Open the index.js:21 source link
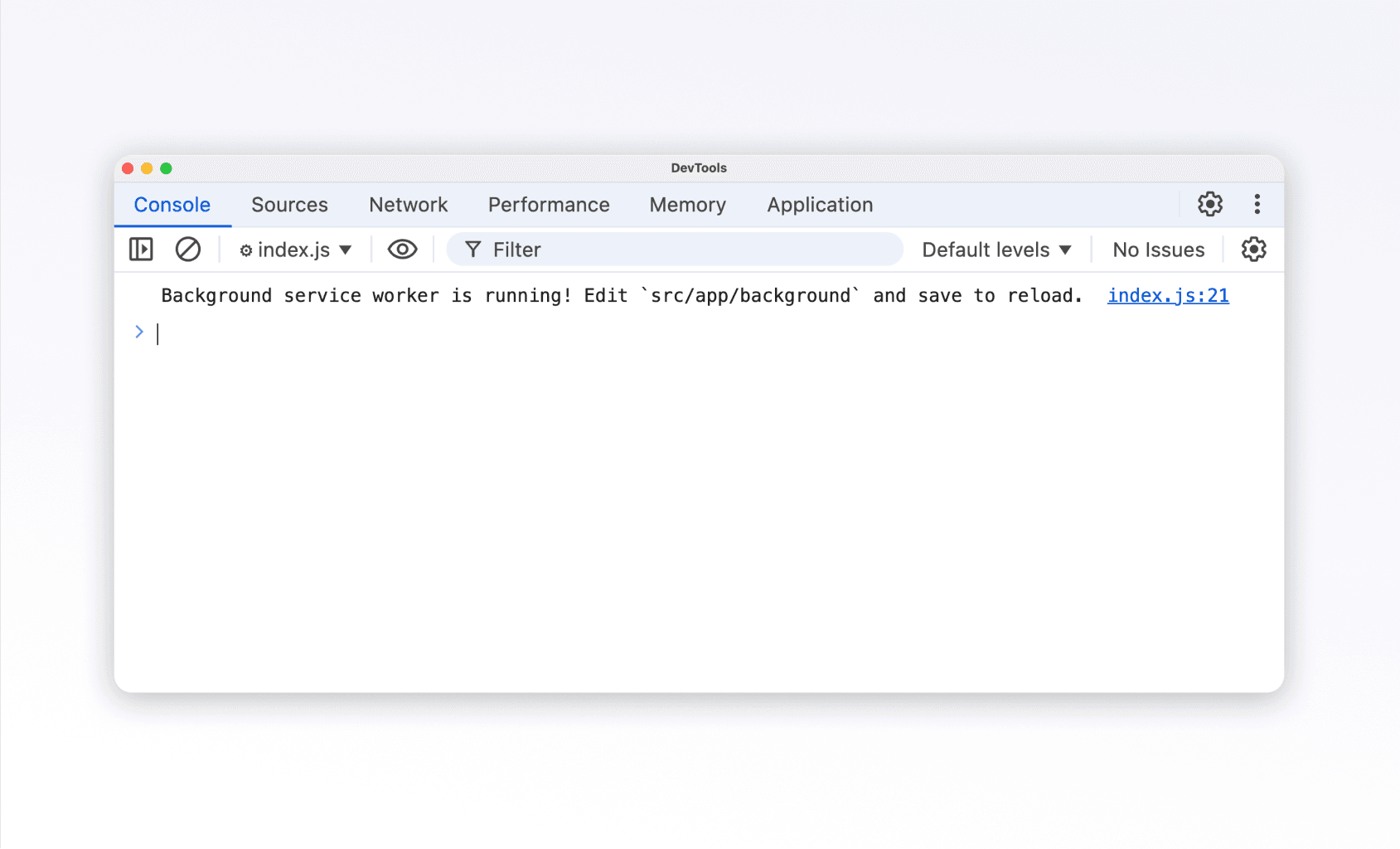The width and height of the screenshot is (1400, 849). click(1168, 296)
